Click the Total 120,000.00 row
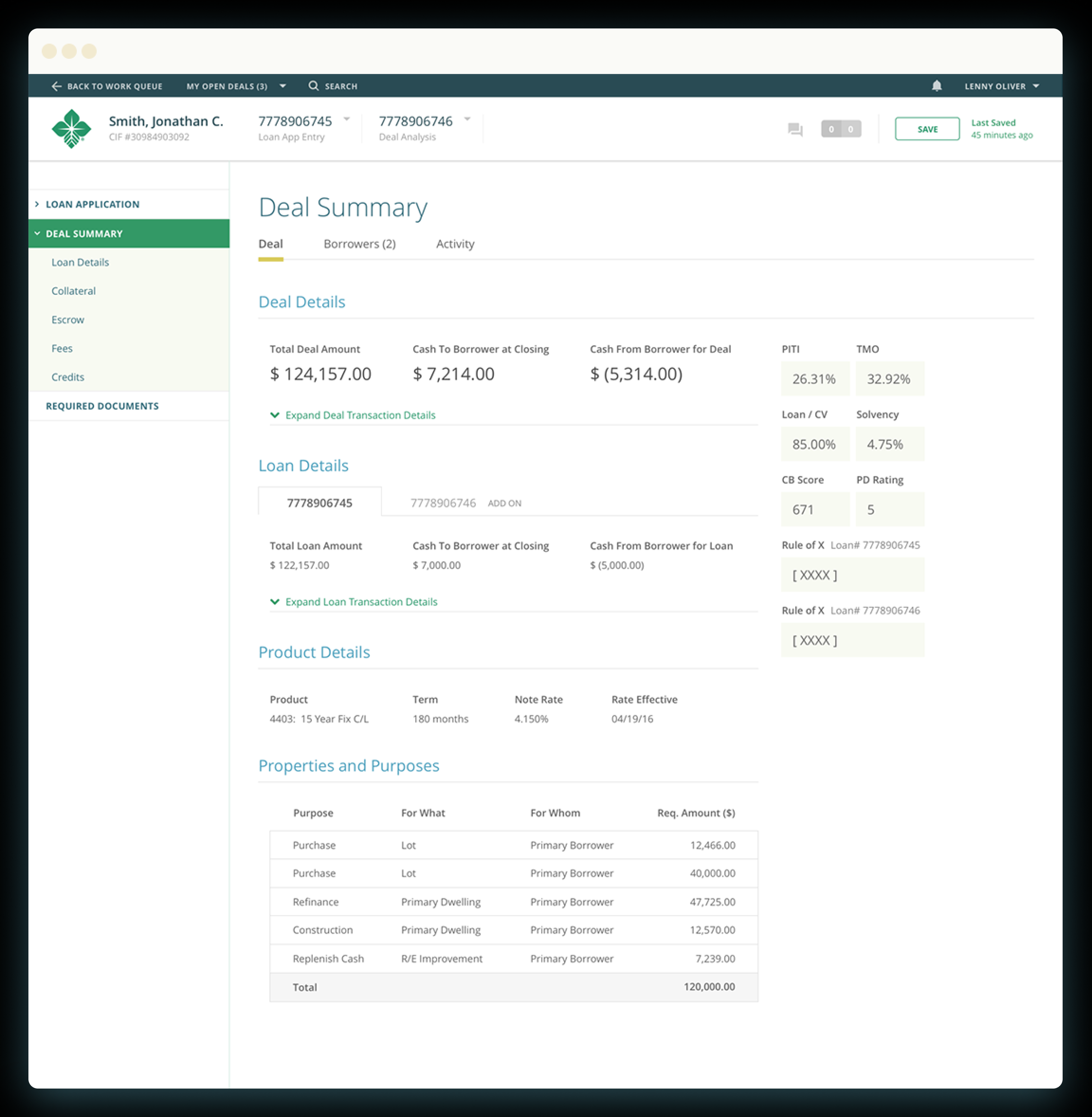The width and height of the screenshot is (1092, 1117). click(514, 988)
